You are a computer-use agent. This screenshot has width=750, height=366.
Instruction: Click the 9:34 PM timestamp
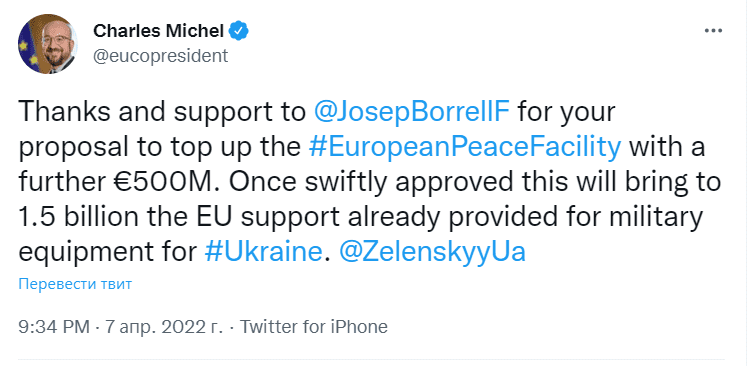coord(54,327)
